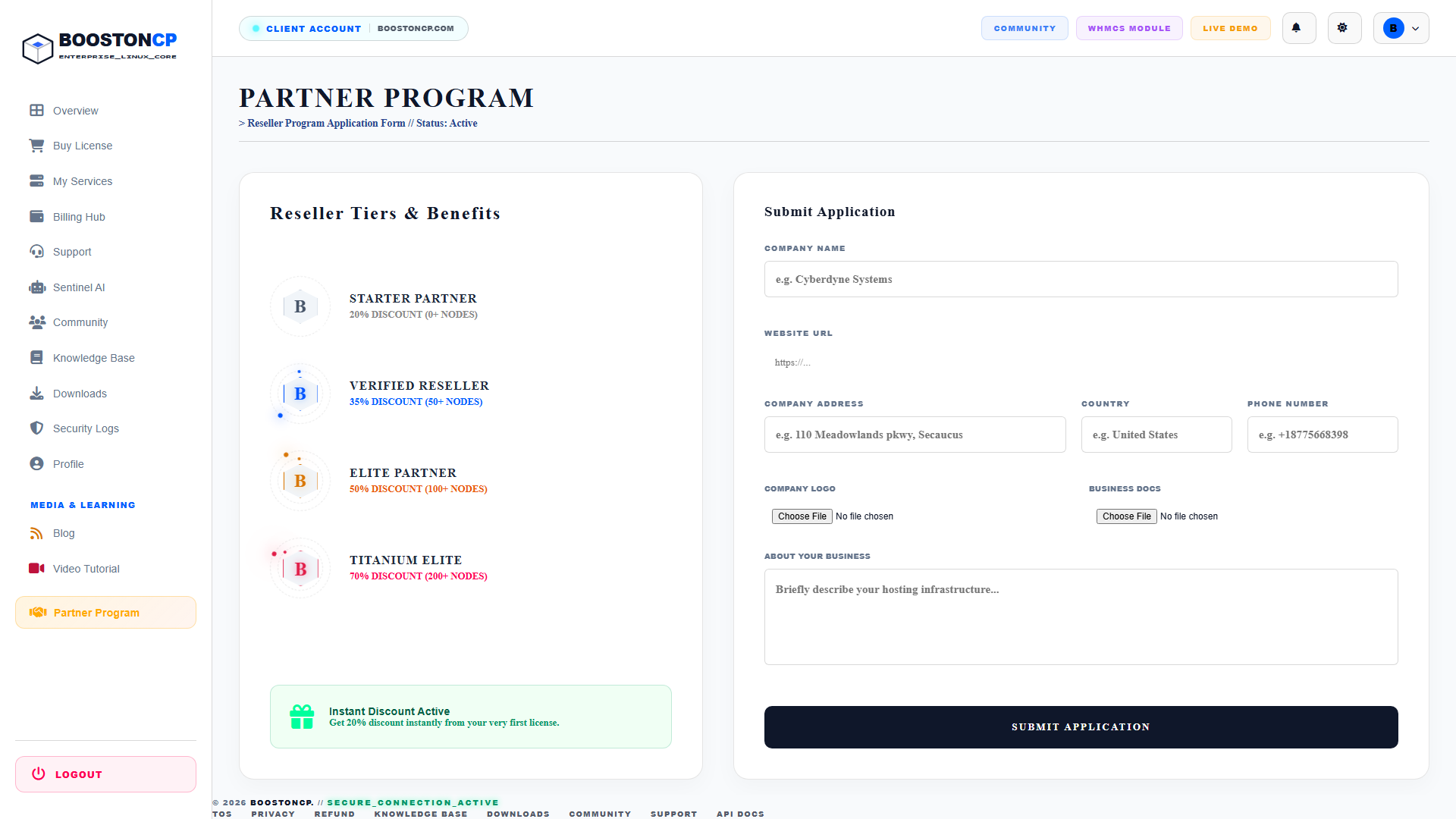Click the Billing Hub card icon
Image resolution: width=1456 pixels, height=819 pixels.
(x=36, y=216)
